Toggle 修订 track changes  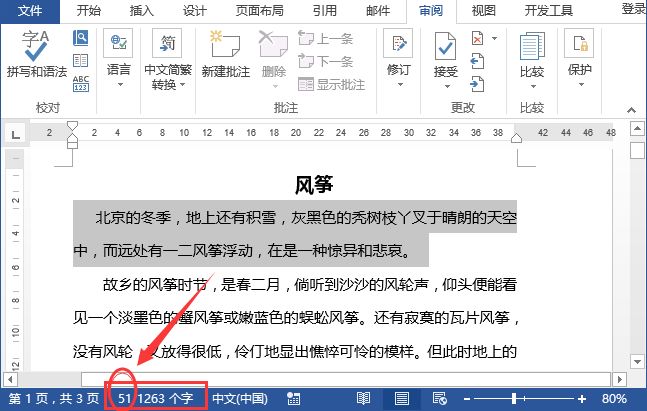tap(398, 43)
